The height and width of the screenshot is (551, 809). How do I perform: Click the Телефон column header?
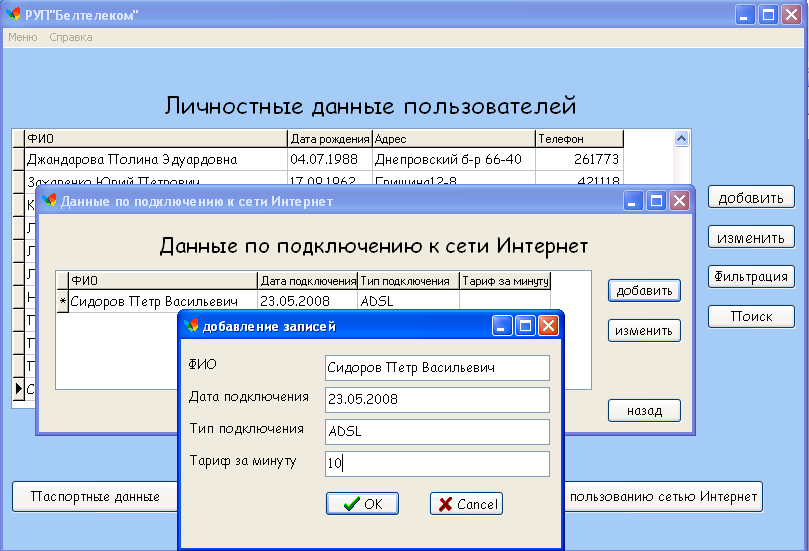579,139
